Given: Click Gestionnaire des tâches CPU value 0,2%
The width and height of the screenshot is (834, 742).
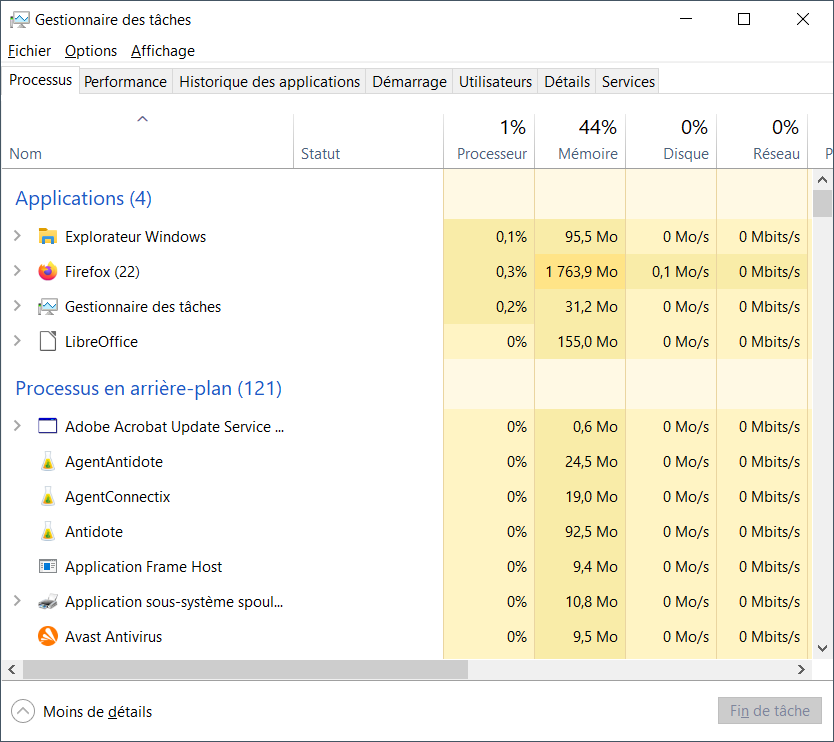Looking at the screenshot, I should click(511, 307).
